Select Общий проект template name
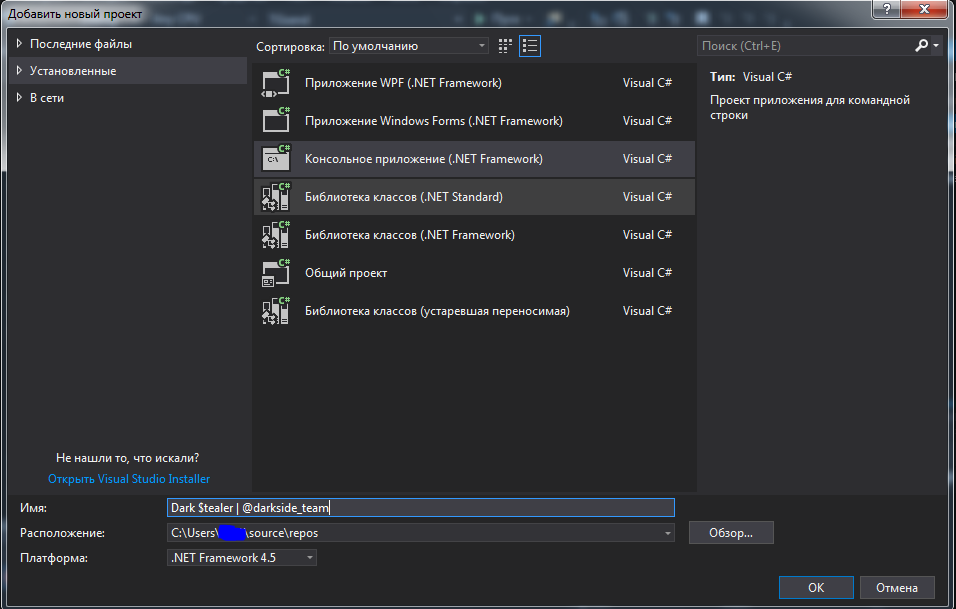Image resolution: width=956 pixels, height=609 pixels. tap(346, 273)
